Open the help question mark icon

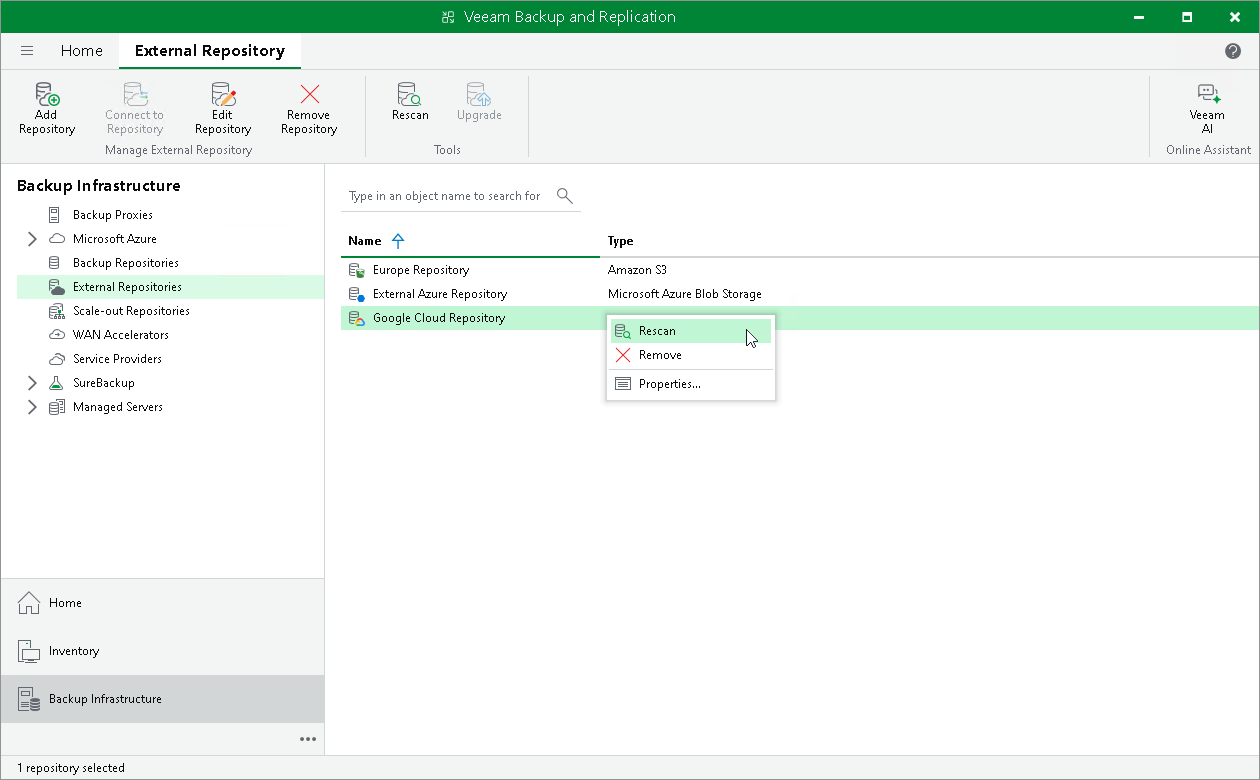tap(1233, 51)
